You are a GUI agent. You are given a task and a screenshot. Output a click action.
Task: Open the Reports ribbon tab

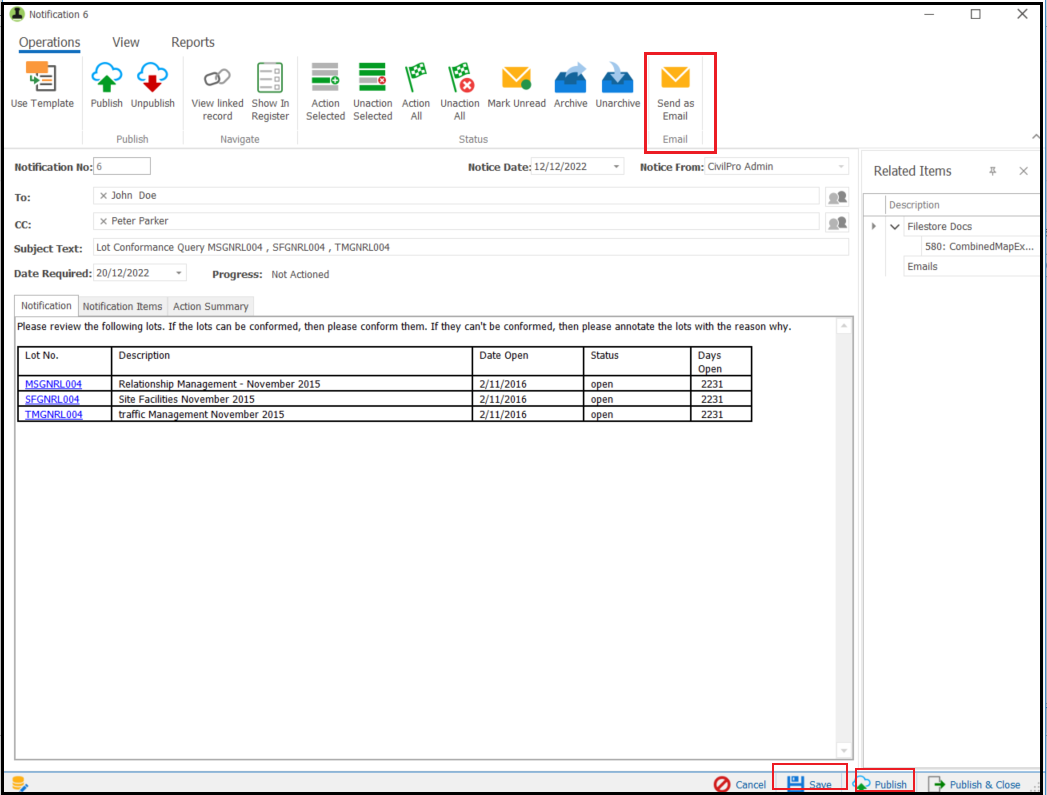point(193,42)
